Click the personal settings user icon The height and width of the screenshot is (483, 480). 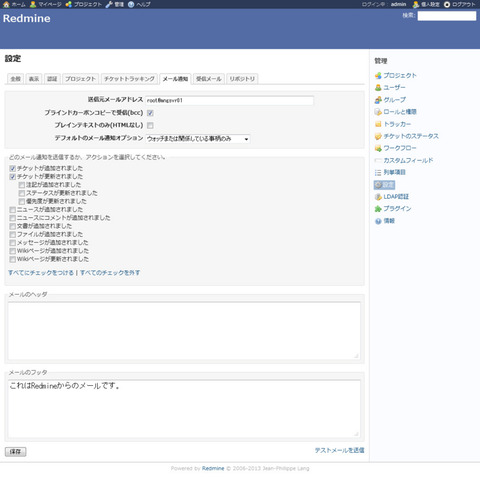[x=416, y=4]
